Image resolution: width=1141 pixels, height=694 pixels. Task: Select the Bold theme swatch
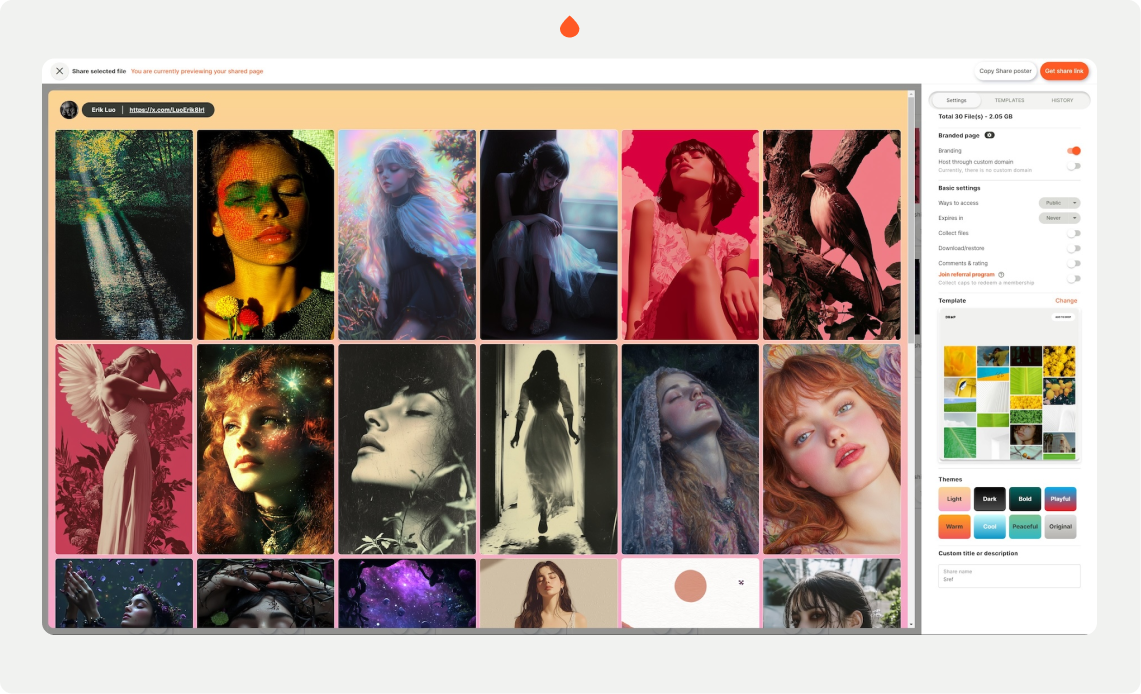[x=1025, y=499]
